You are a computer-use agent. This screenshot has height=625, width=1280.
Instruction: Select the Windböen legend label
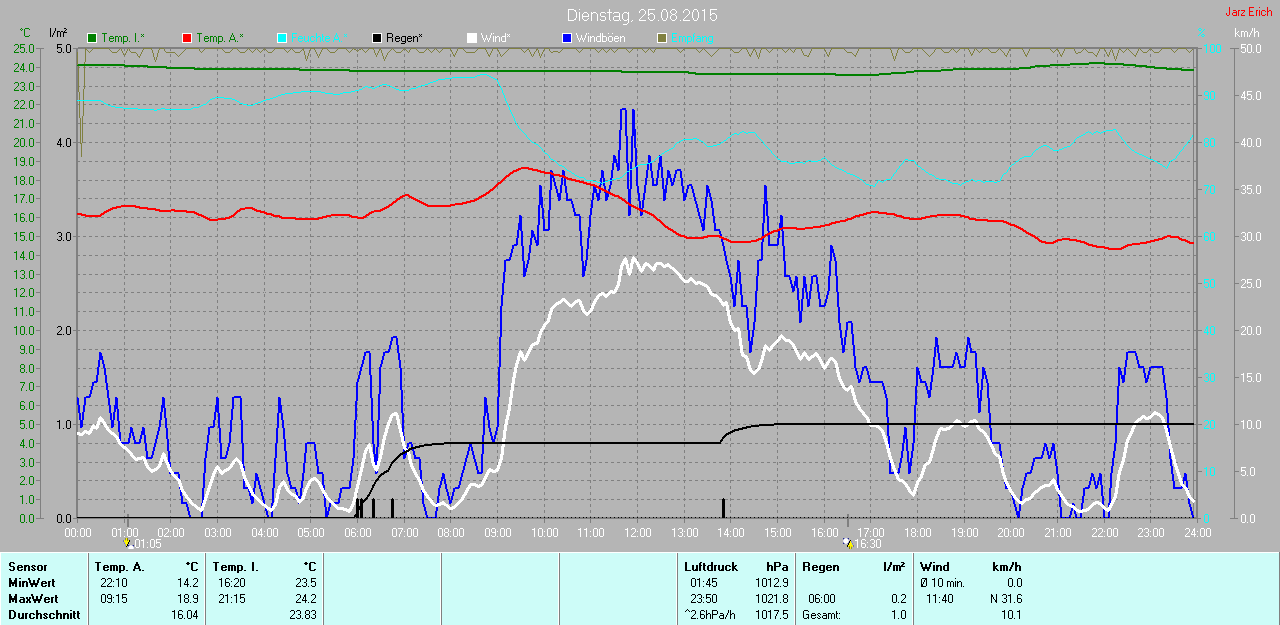[601, 38]
